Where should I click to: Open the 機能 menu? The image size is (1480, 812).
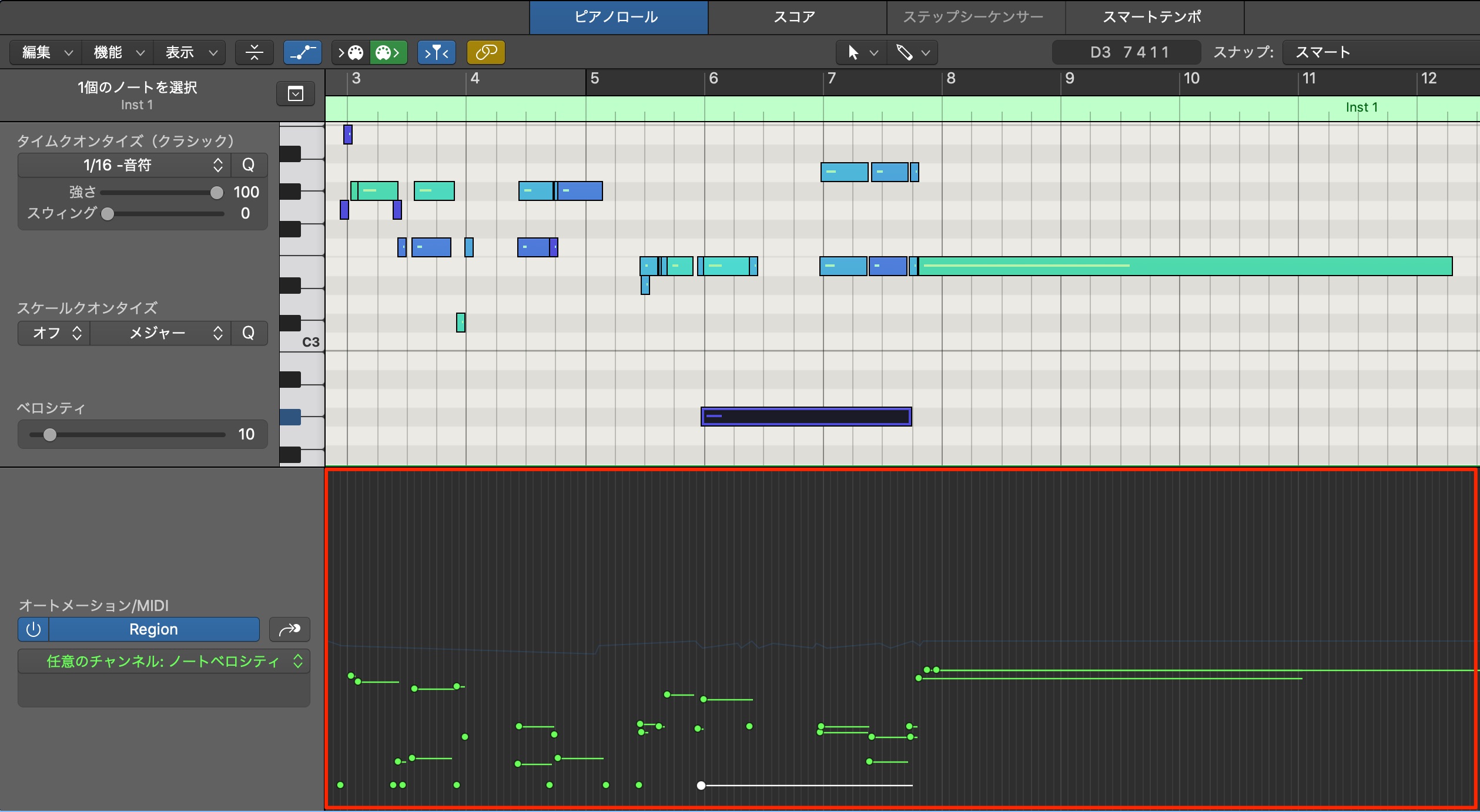click(118, 52)
